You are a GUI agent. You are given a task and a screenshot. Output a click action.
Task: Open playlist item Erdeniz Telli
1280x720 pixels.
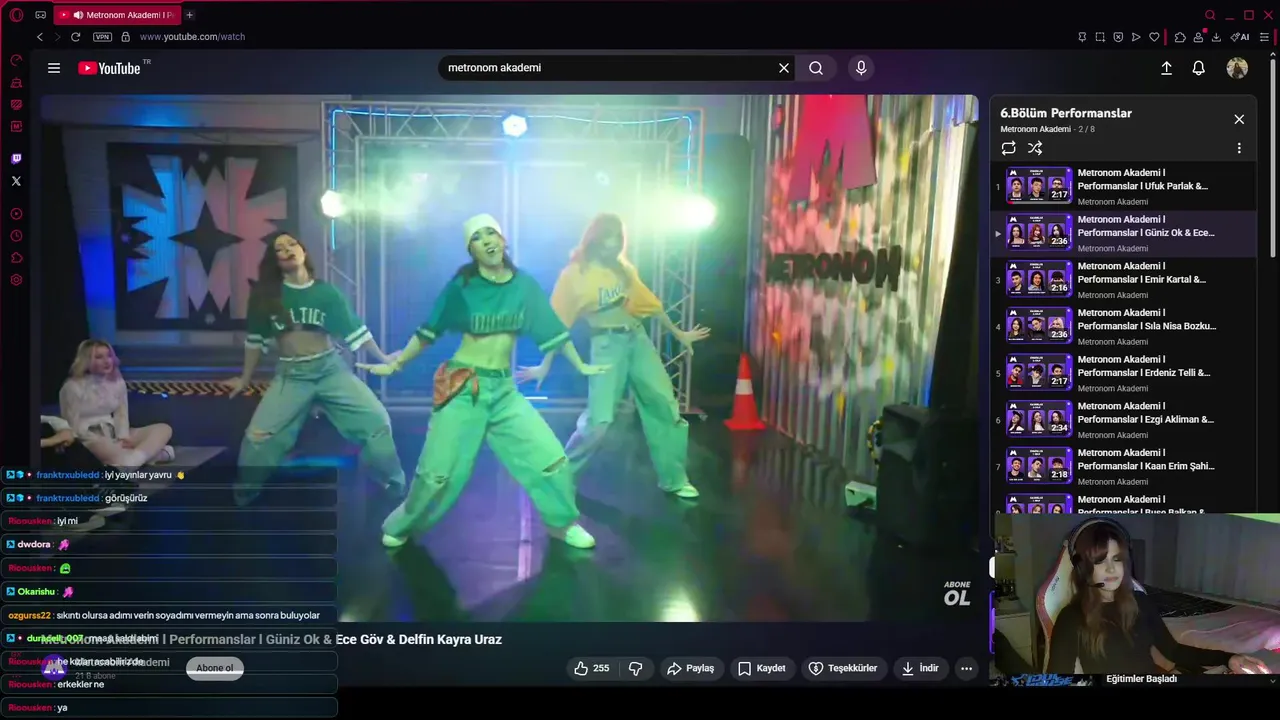pyautogui.click(x=1123, y=373)
